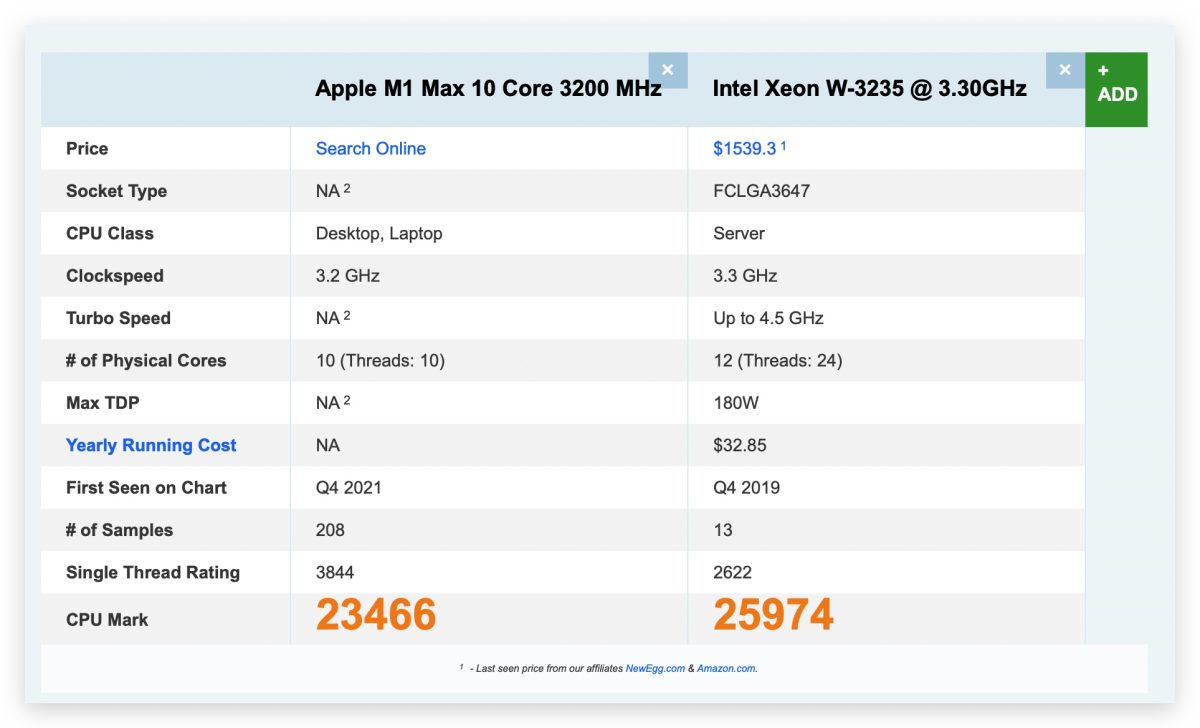Visit Amazon.com affiliate link
The width and height of the screenshot is (1200, 728).
tap(726, 668)
